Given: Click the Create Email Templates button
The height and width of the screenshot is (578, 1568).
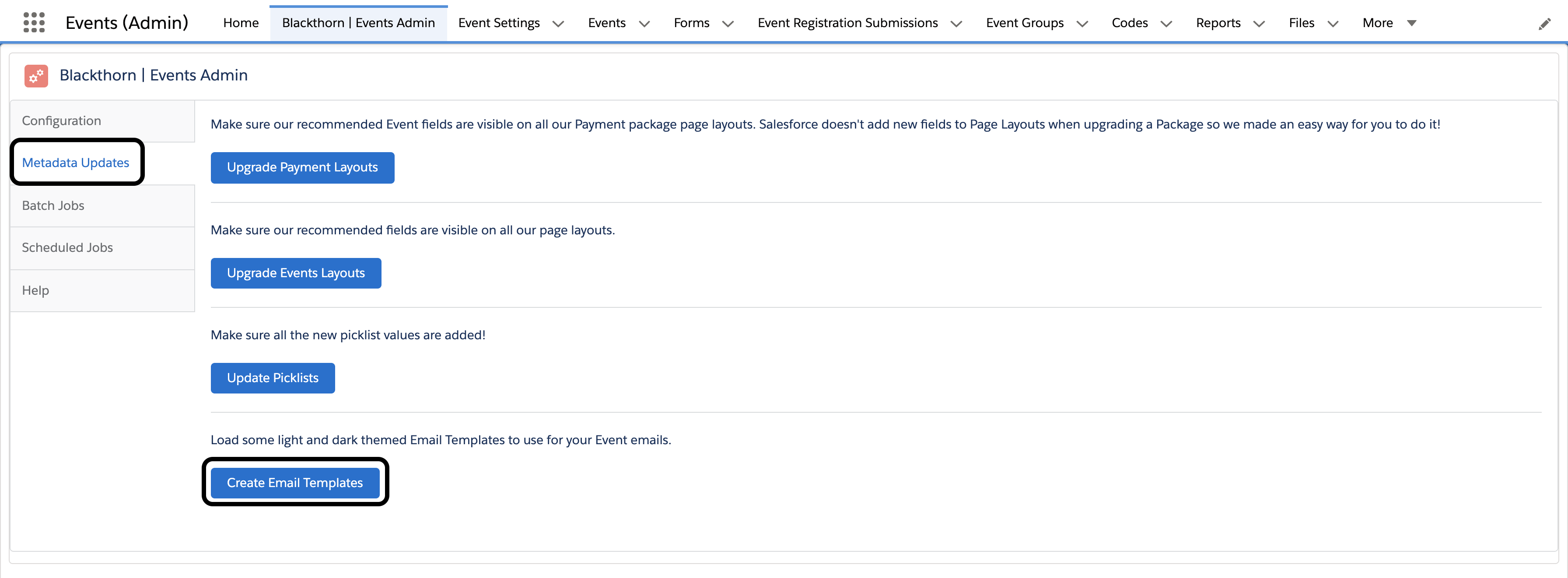Looking at the screenshot, I should pyautogui.click(x=294, y=483).
